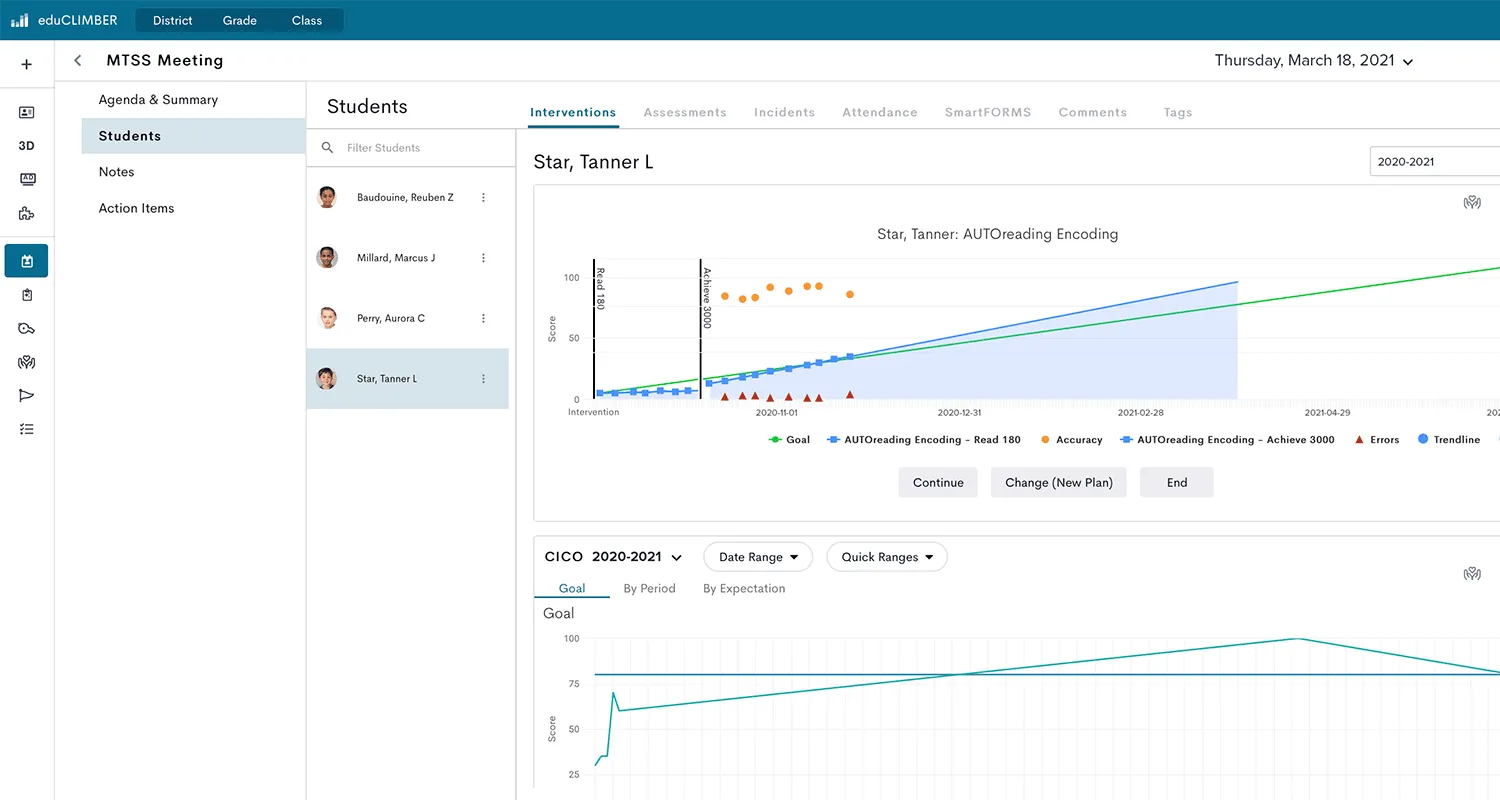Toggle the Goal line in chart legend
The width and height of the screenshot is (1500, 800).
coord(789,440)
